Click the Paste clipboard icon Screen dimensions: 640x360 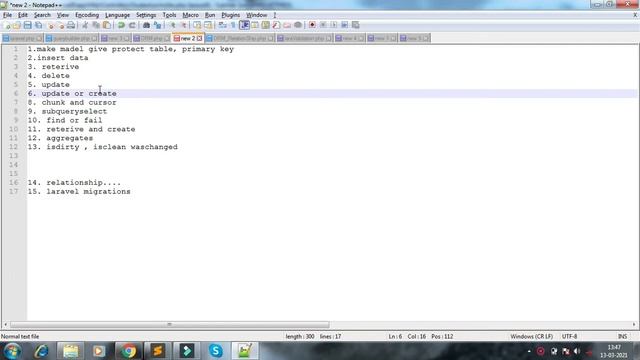tap(107, 25)
